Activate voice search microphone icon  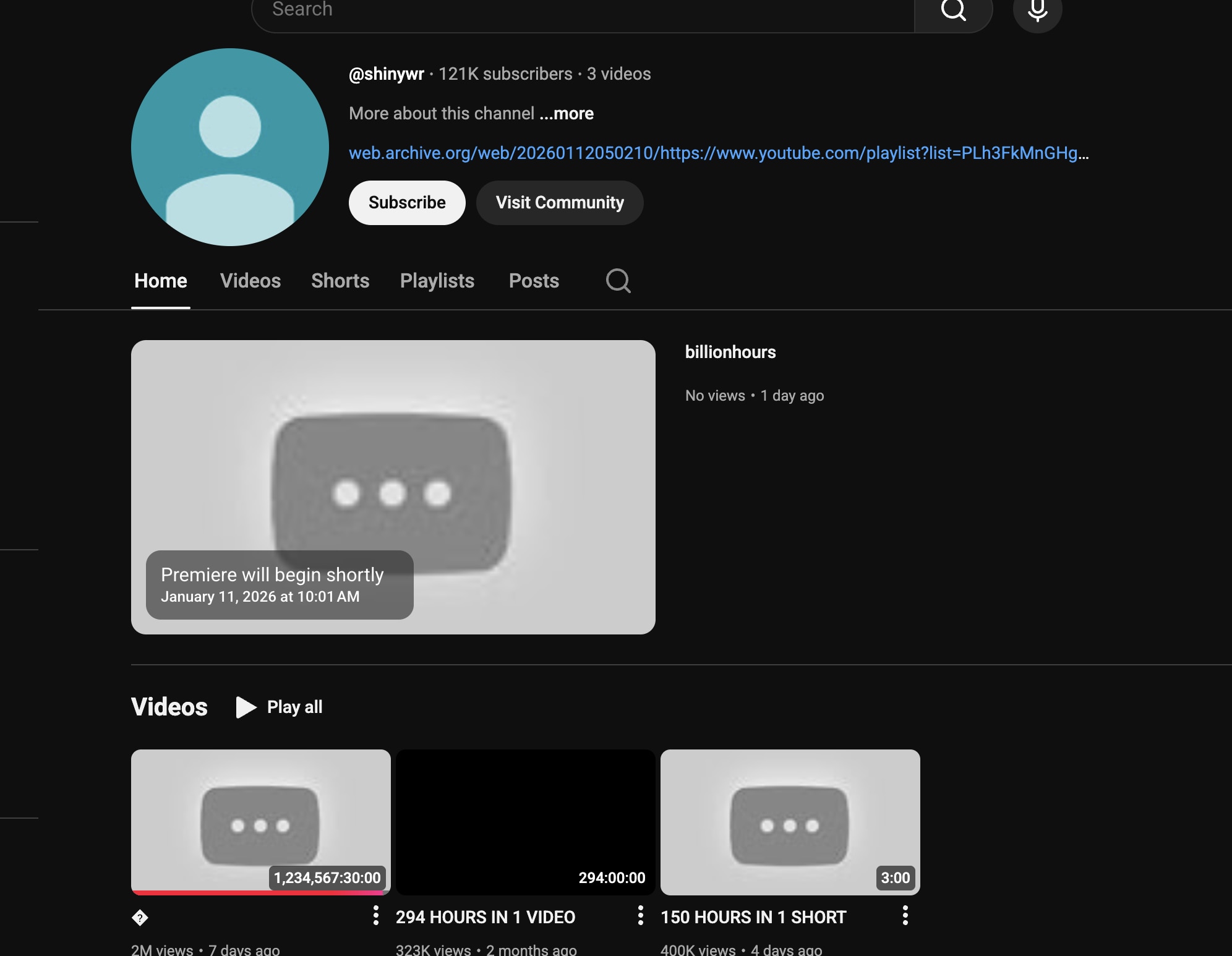(1037, 11)
